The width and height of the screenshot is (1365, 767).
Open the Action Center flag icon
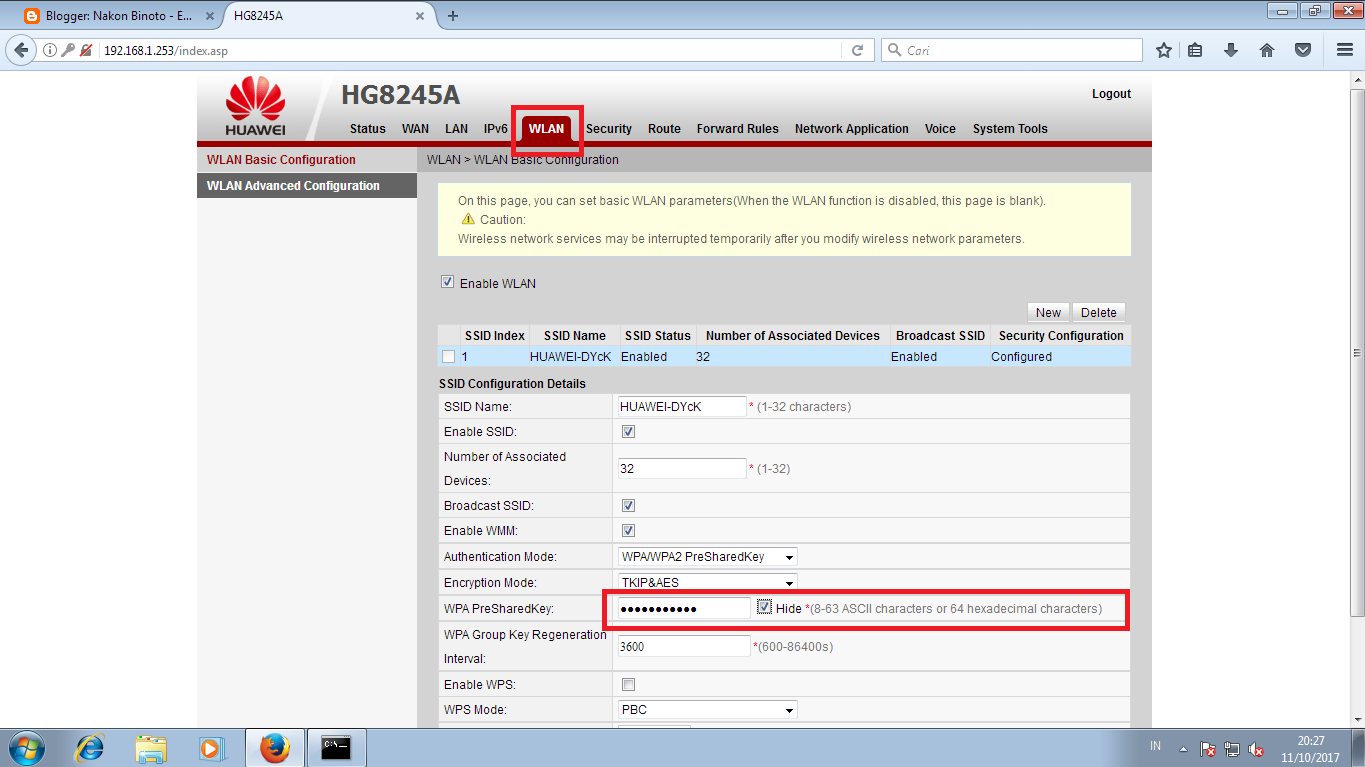click(1208, 749)
